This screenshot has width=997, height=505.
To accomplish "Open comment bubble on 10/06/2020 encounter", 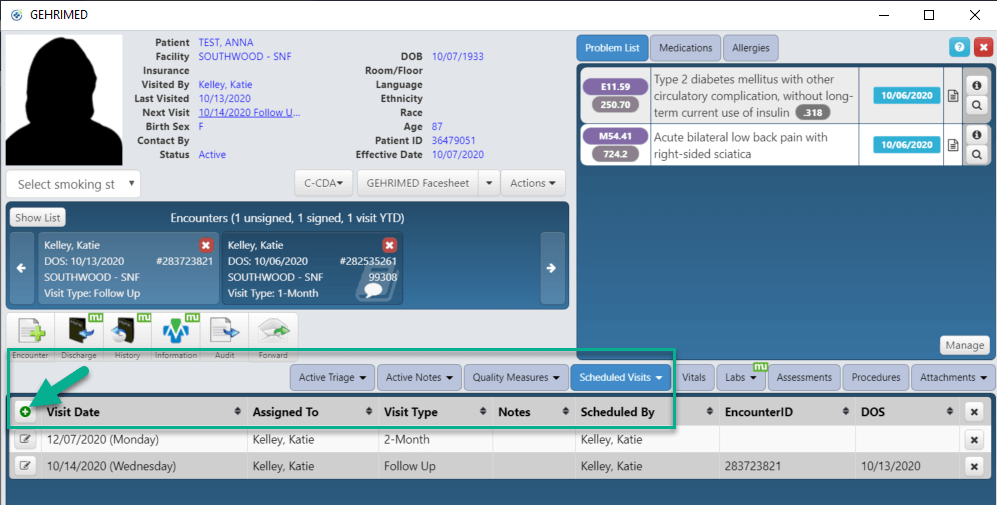I will (x=373, y=291).
